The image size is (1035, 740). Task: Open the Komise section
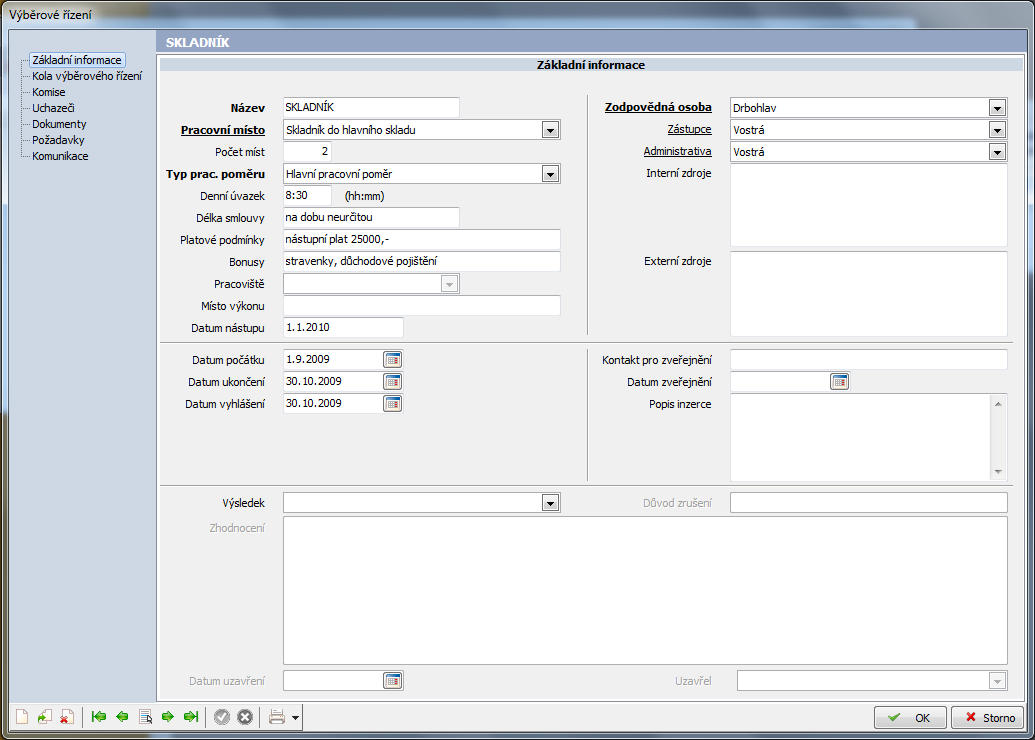coord(49,92)
